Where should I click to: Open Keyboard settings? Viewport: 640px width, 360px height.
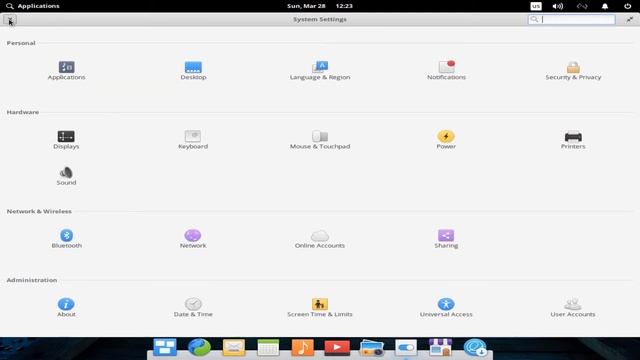(x=193, y=140)
